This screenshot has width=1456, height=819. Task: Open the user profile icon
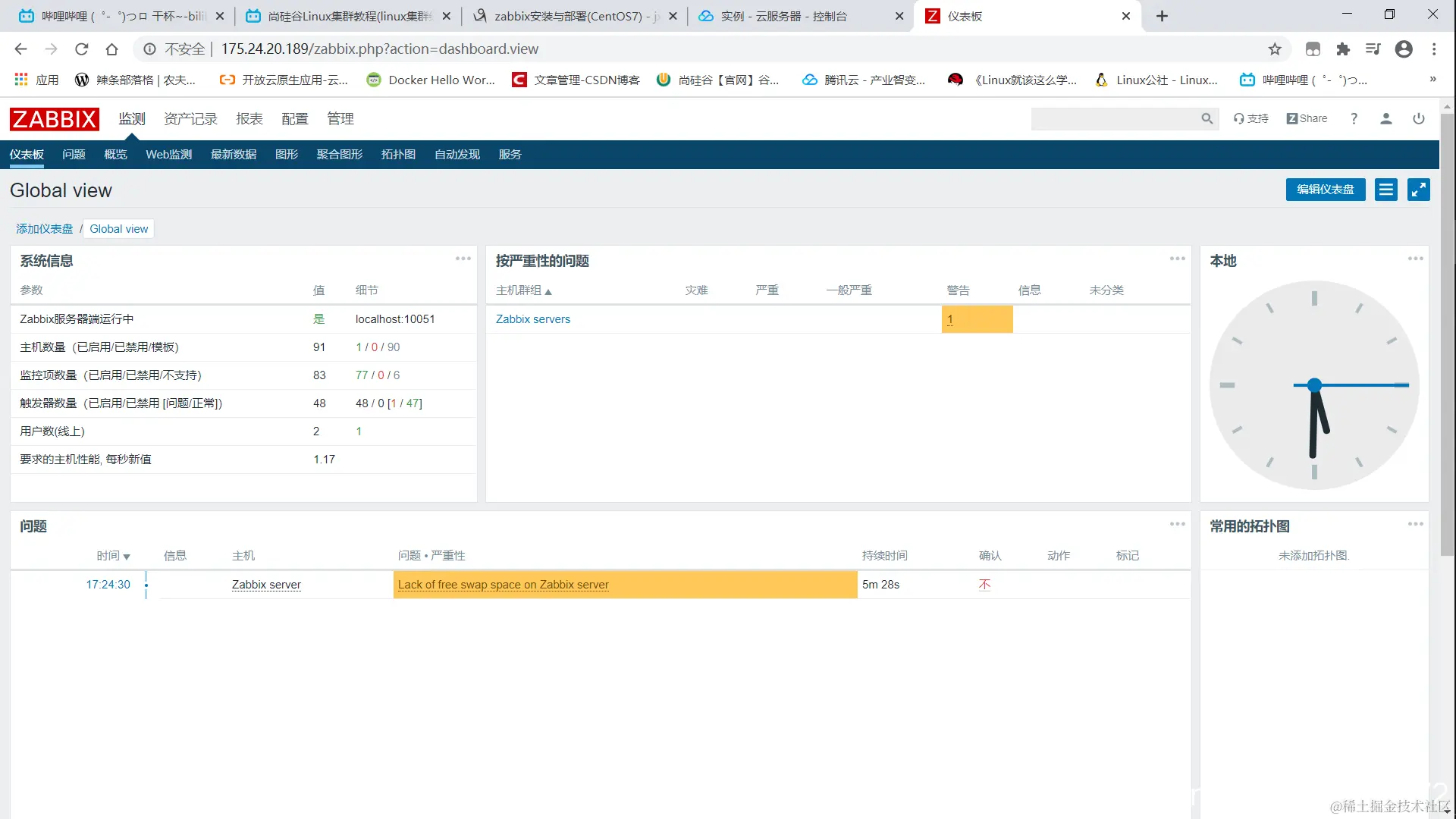(x=1385, y=119)
